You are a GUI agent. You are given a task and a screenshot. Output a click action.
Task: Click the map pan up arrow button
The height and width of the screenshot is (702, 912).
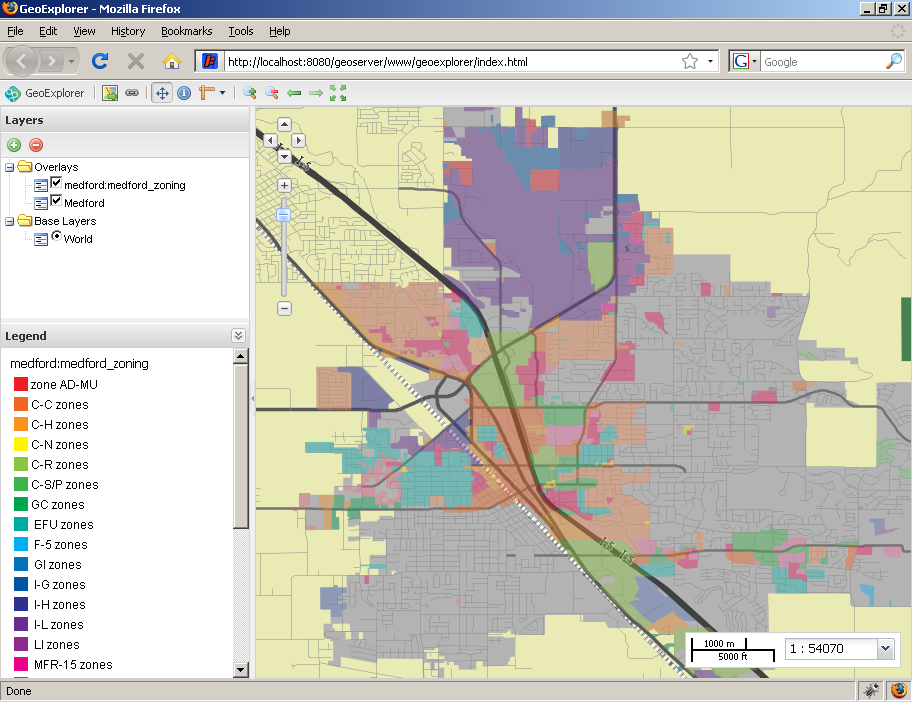284,125
